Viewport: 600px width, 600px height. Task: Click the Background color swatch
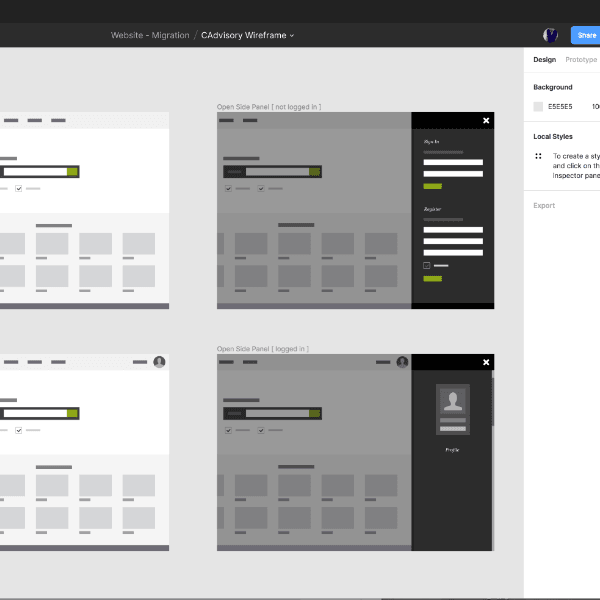tap(538, 106)
